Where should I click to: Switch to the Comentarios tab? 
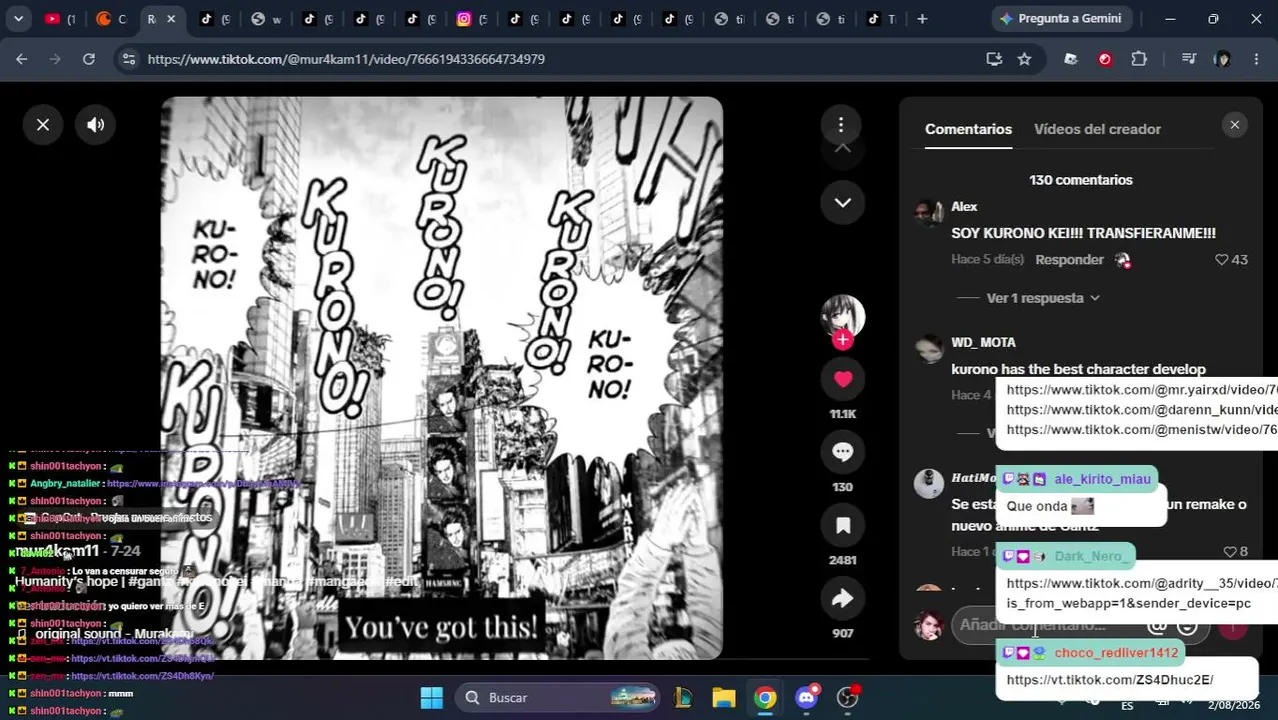968,129
